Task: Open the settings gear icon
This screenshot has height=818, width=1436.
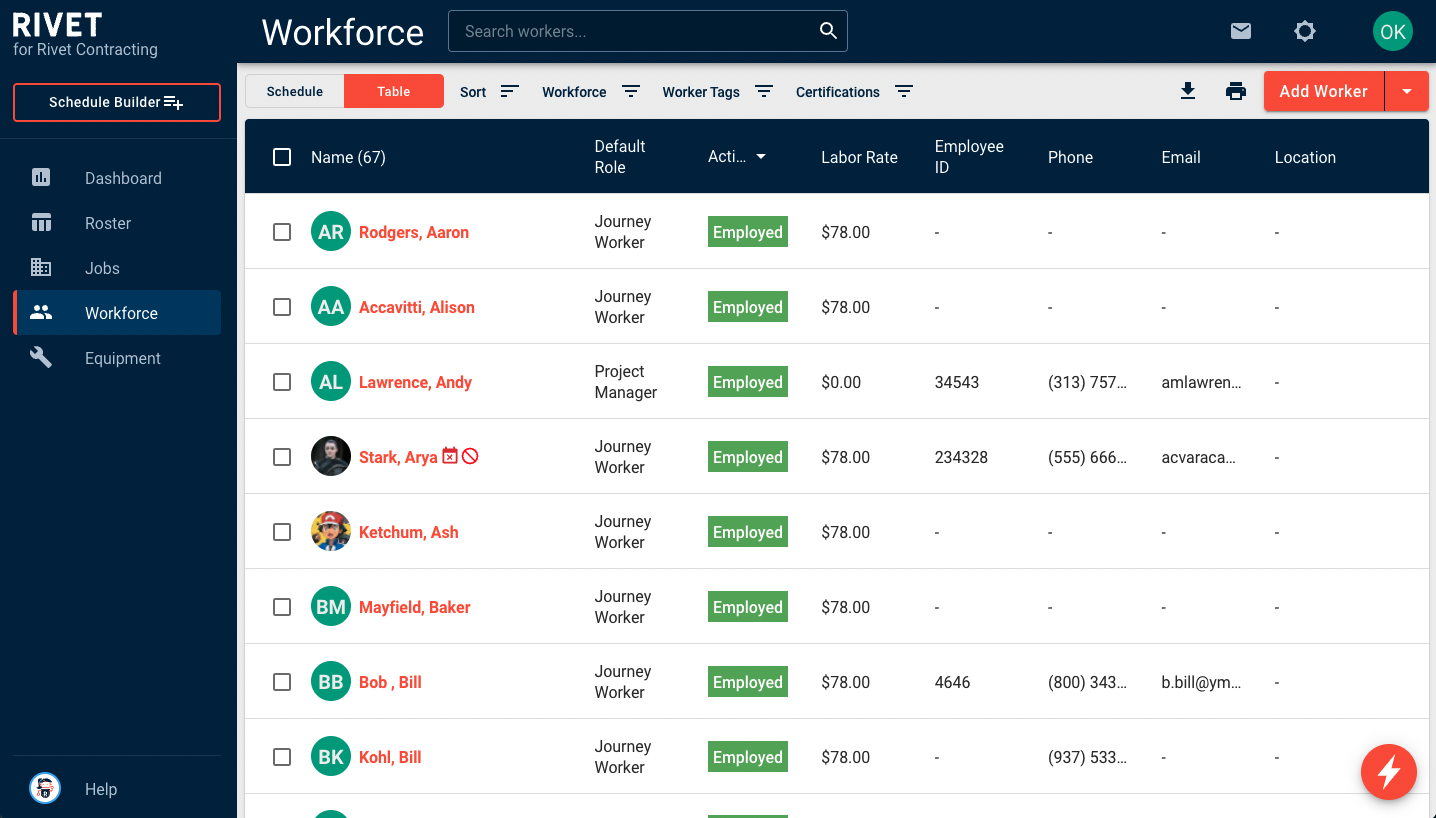Action: click(x=1305, y=31)
